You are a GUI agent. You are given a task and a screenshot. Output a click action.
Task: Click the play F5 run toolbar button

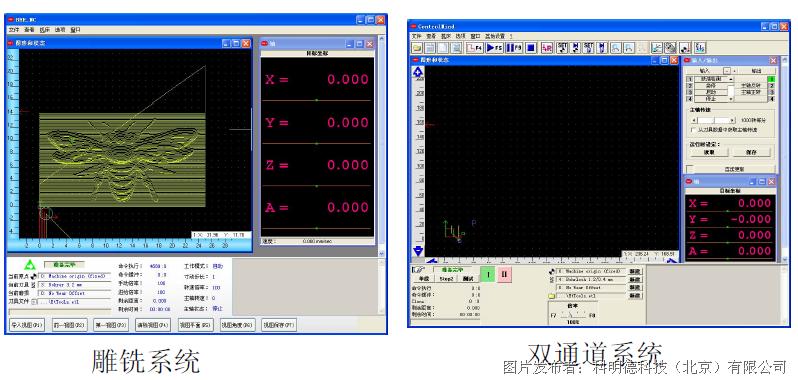coord(494,48)
